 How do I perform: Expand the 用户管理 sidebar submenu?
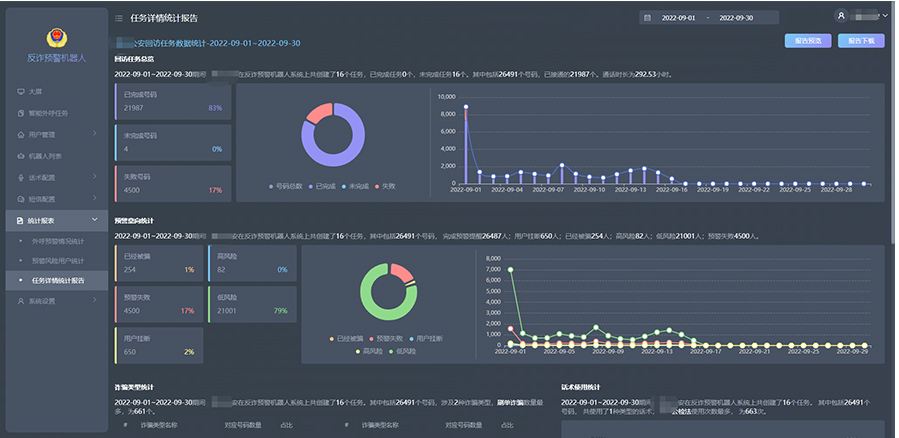[95, 134]
